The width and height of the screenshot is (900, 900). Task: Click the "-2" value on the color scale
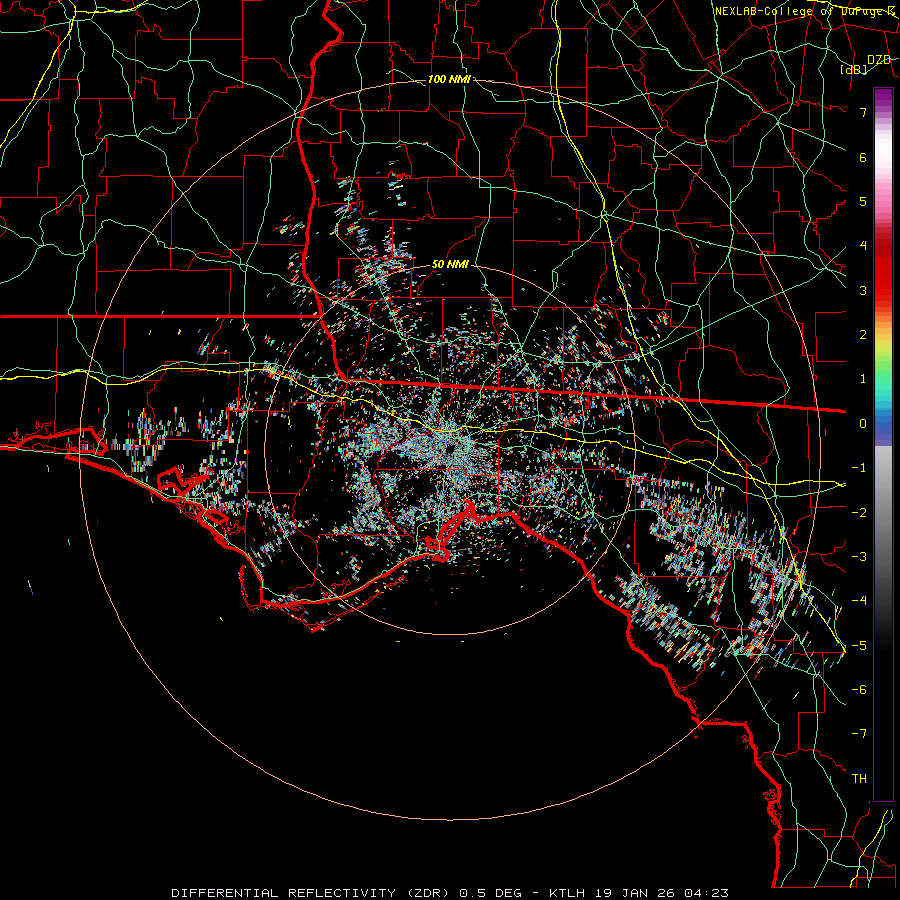859,513
